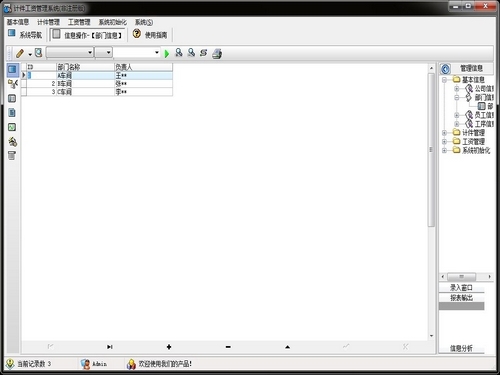Open the 工资管理 menu
Viewport: 500px width, 375px height.
tap(79, 22)
